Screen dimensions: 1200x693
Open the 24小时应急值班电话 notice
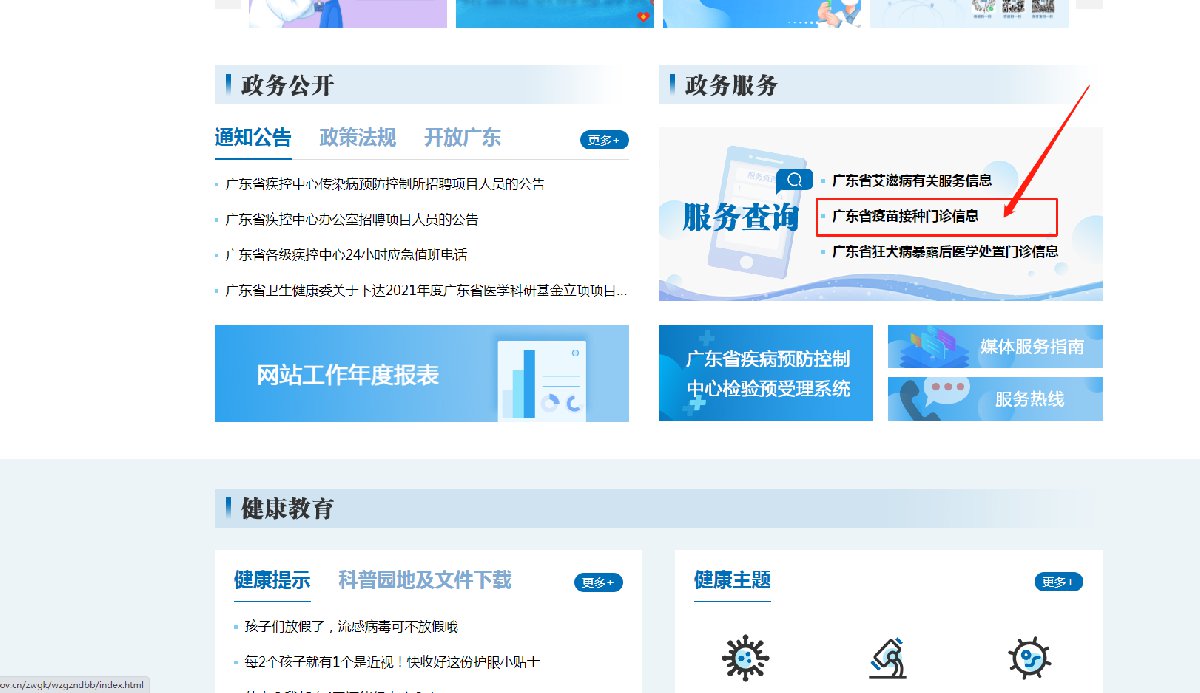(x=346, y=255)
